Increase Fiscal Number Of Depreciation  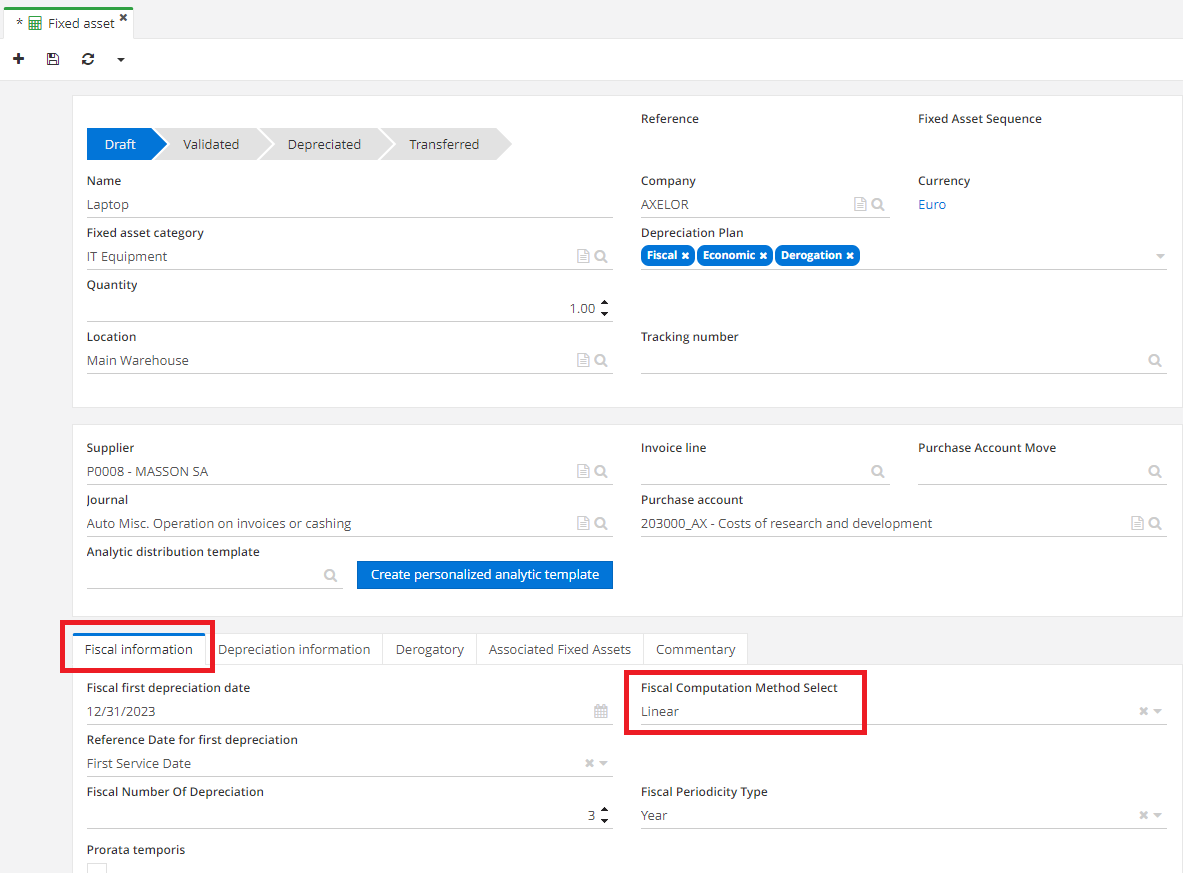point(604,810)
